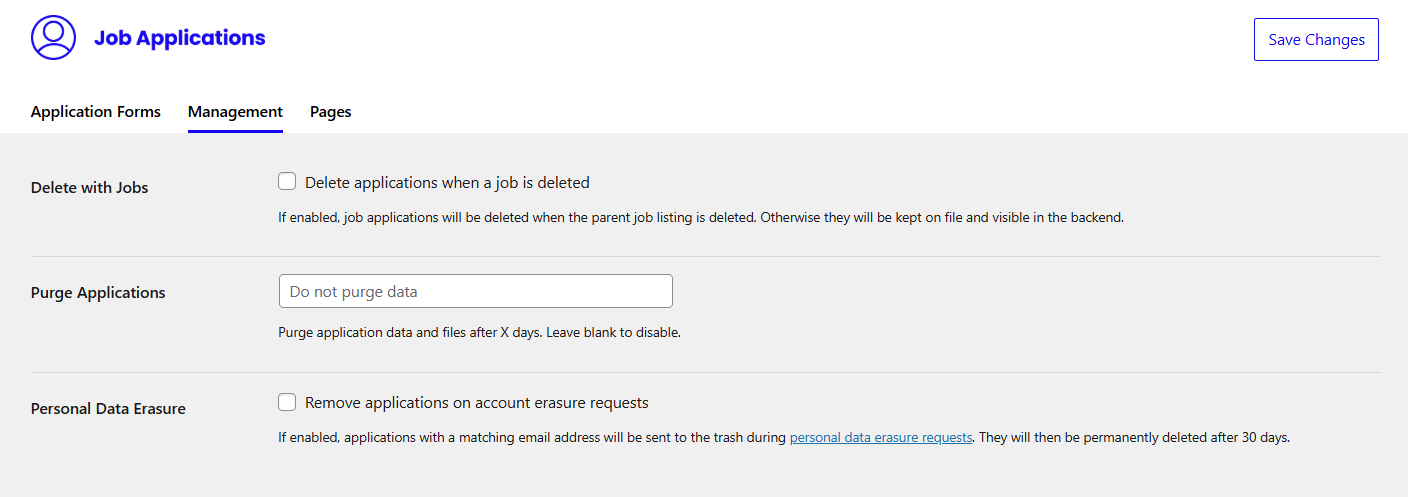Enable the Delete applications with job checkbox
The image size is (1408, 497).
[x=287, y=182]
